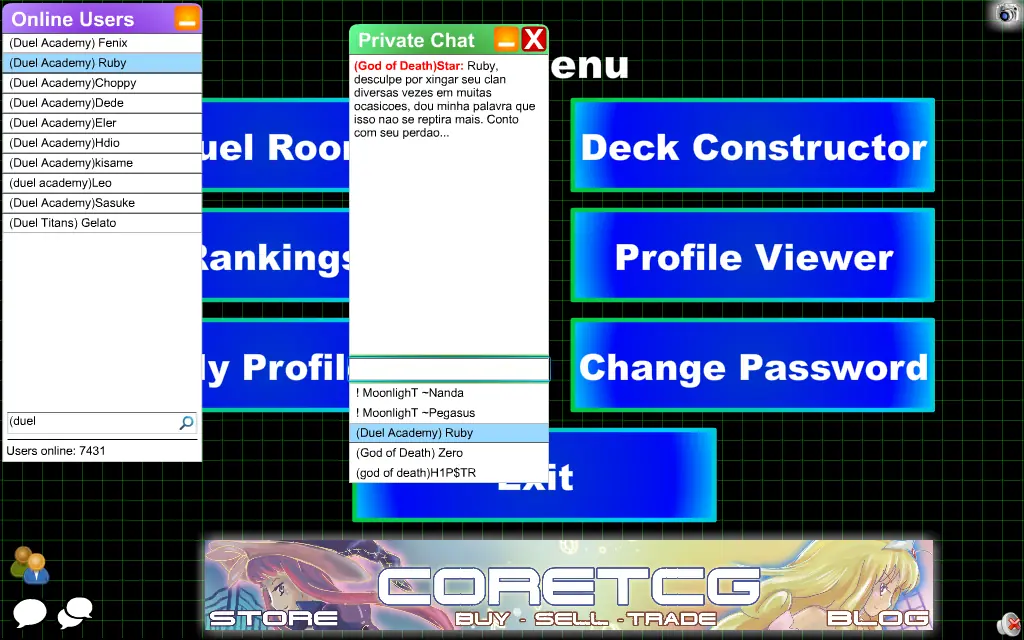Viewport: 1024px width, 640px height.
Task: Open the Rankings button
Action: pos(276,255)
